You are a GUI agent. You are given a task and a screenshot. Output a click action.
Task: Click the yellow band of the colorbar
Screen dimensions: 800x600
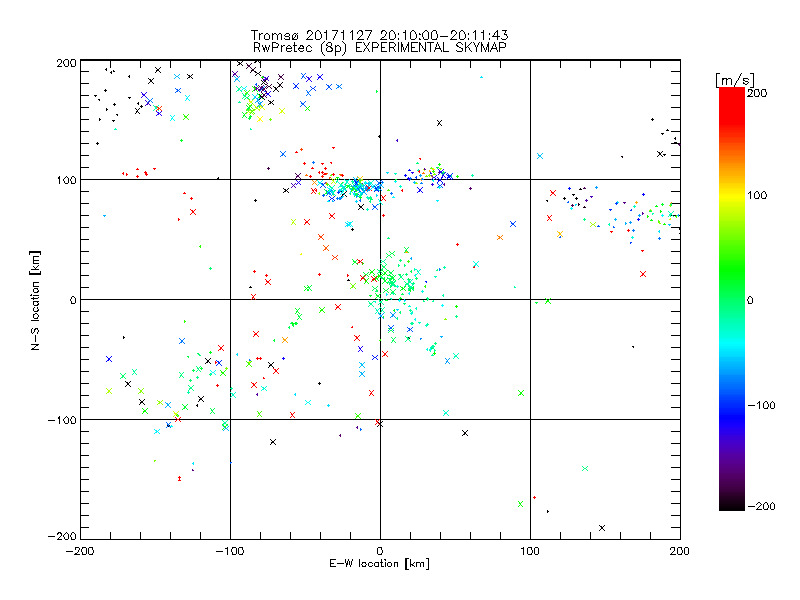[732, 195]
